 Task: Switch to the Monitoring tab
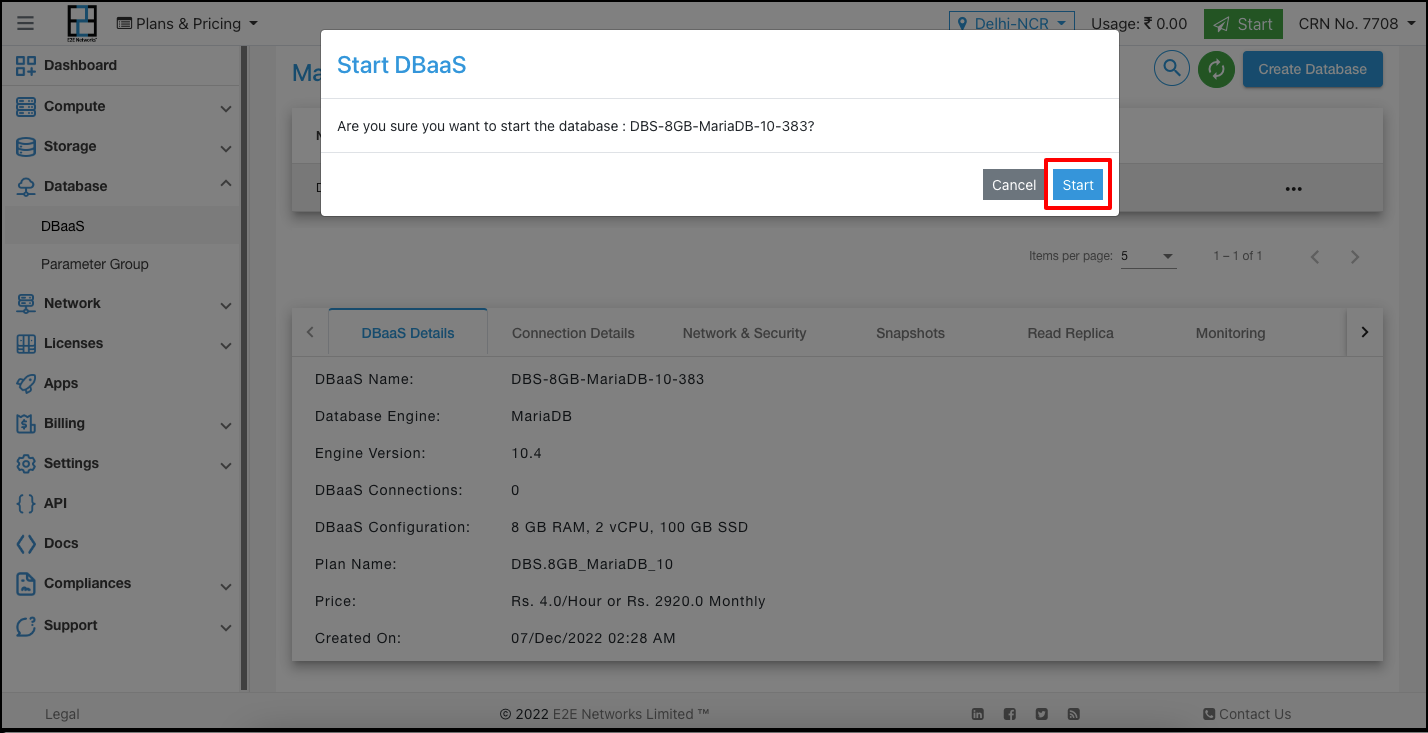[x=1230, y=333]
